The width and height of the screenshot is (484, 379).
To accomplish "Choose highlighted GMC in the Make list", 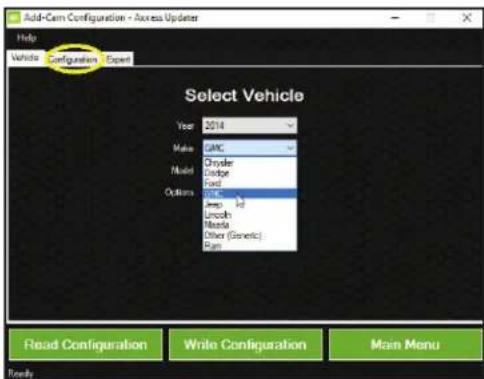I will pos(249,194).
